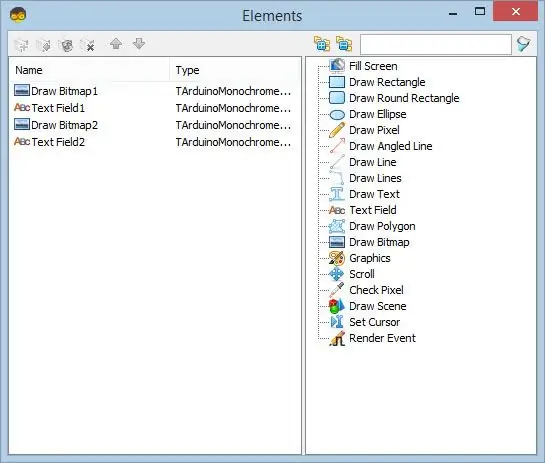Choose Draw Round Rectangle from the tree
The width and height of the screenshot is (545, 463).
click(x=404, y=98)
